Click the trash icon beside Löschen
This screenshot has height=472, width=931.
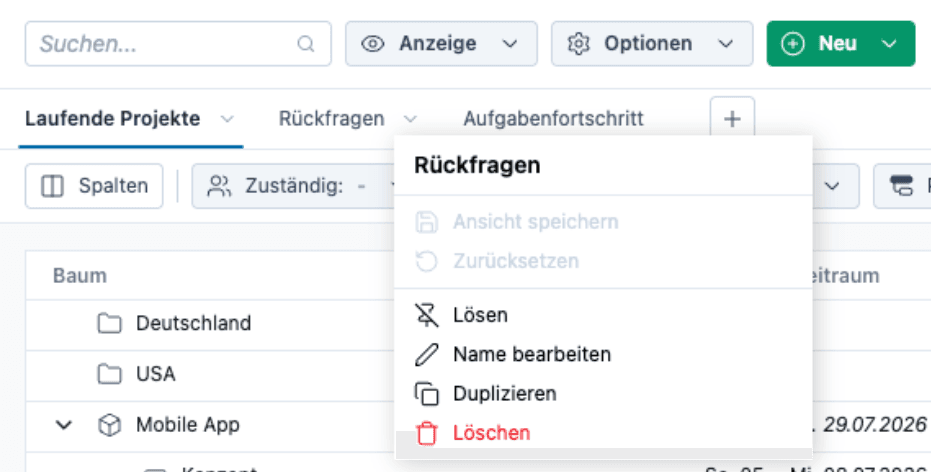(x=426, y=433)
